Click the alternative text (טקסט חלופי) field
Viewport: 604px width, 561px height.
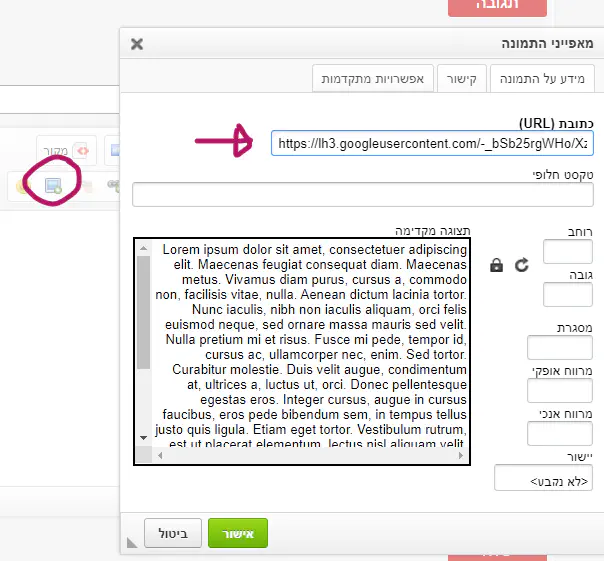tap(363, 194)
